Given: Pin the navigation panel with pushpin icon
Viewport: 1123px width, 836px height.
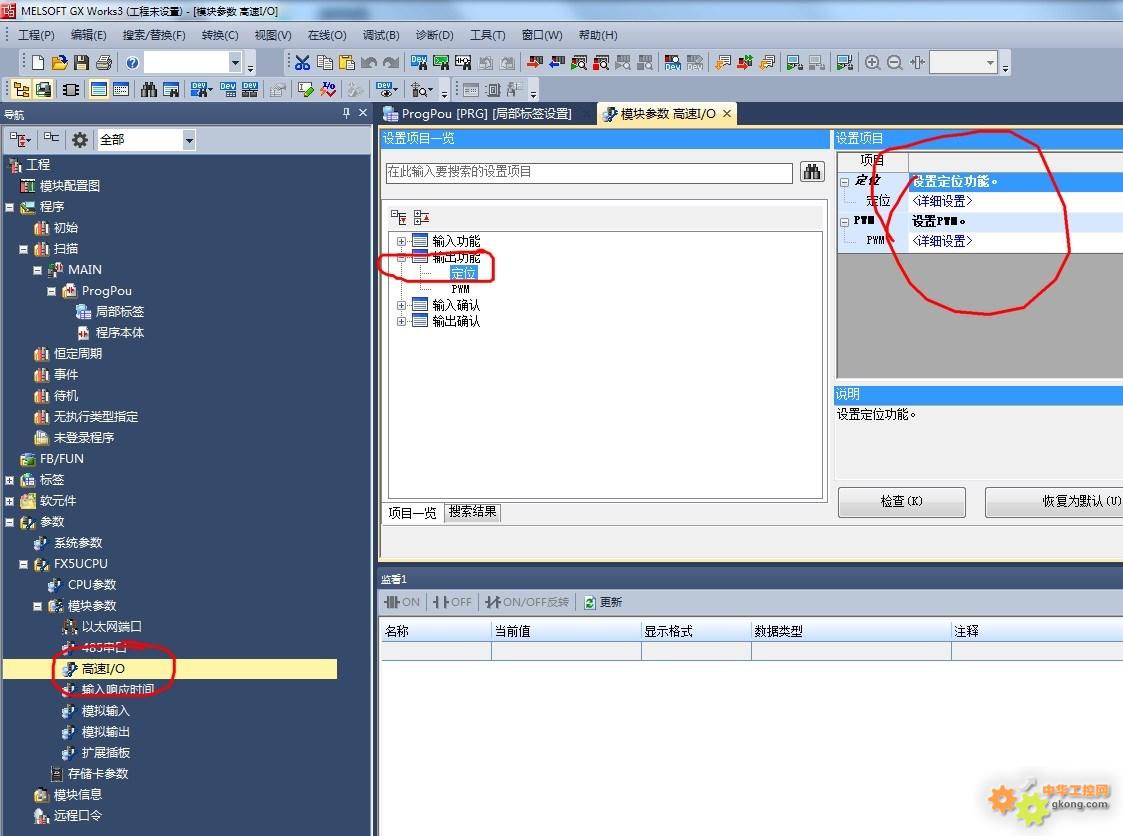Looking at the screenshot, I should pyautogui.click(x=347, y=113).
